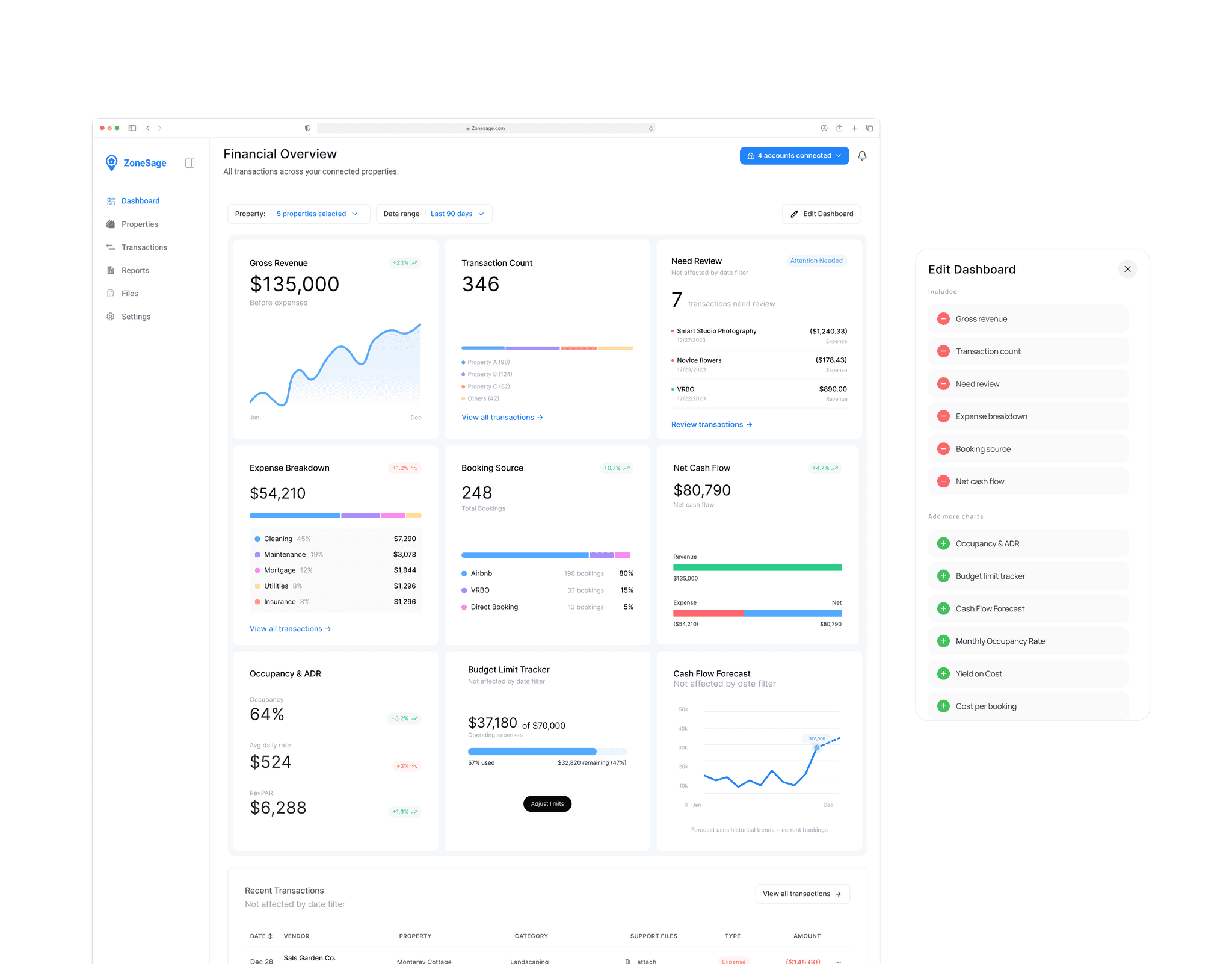The width and height of the screenshot is (1232, 964).
Task: Click the Budget Limit Tracker progress bar
Action: (547, 752)
